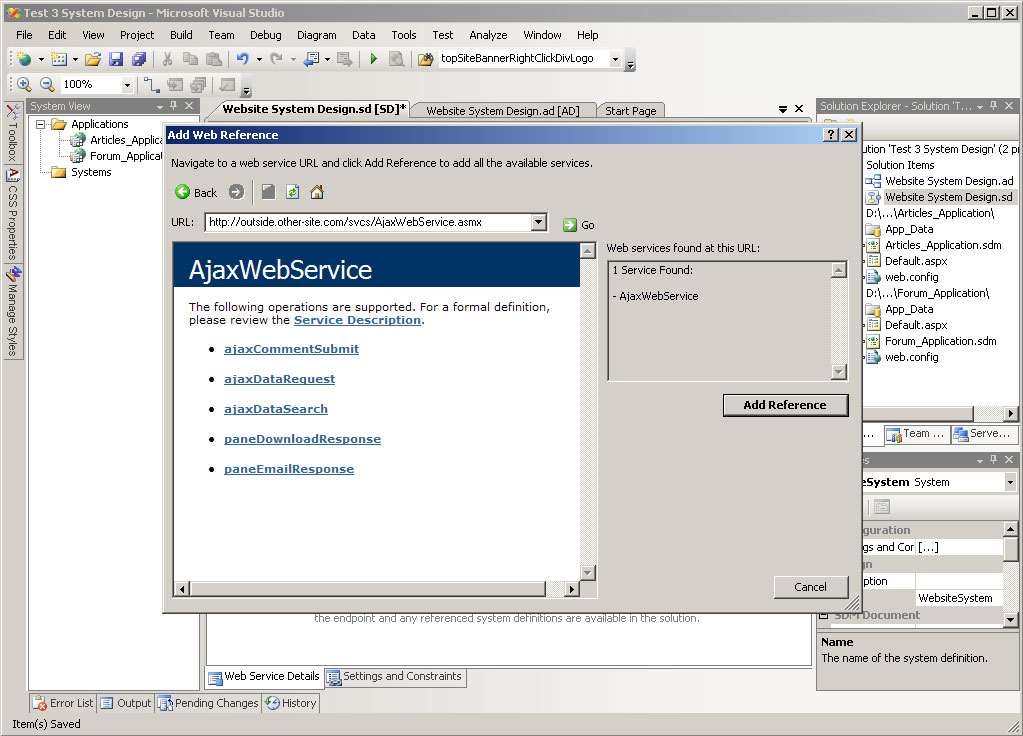Click the New Project toolbar icon
The width and height of the screenshot is (1023, 736).
pyautogui.click(x=25, y=59)
